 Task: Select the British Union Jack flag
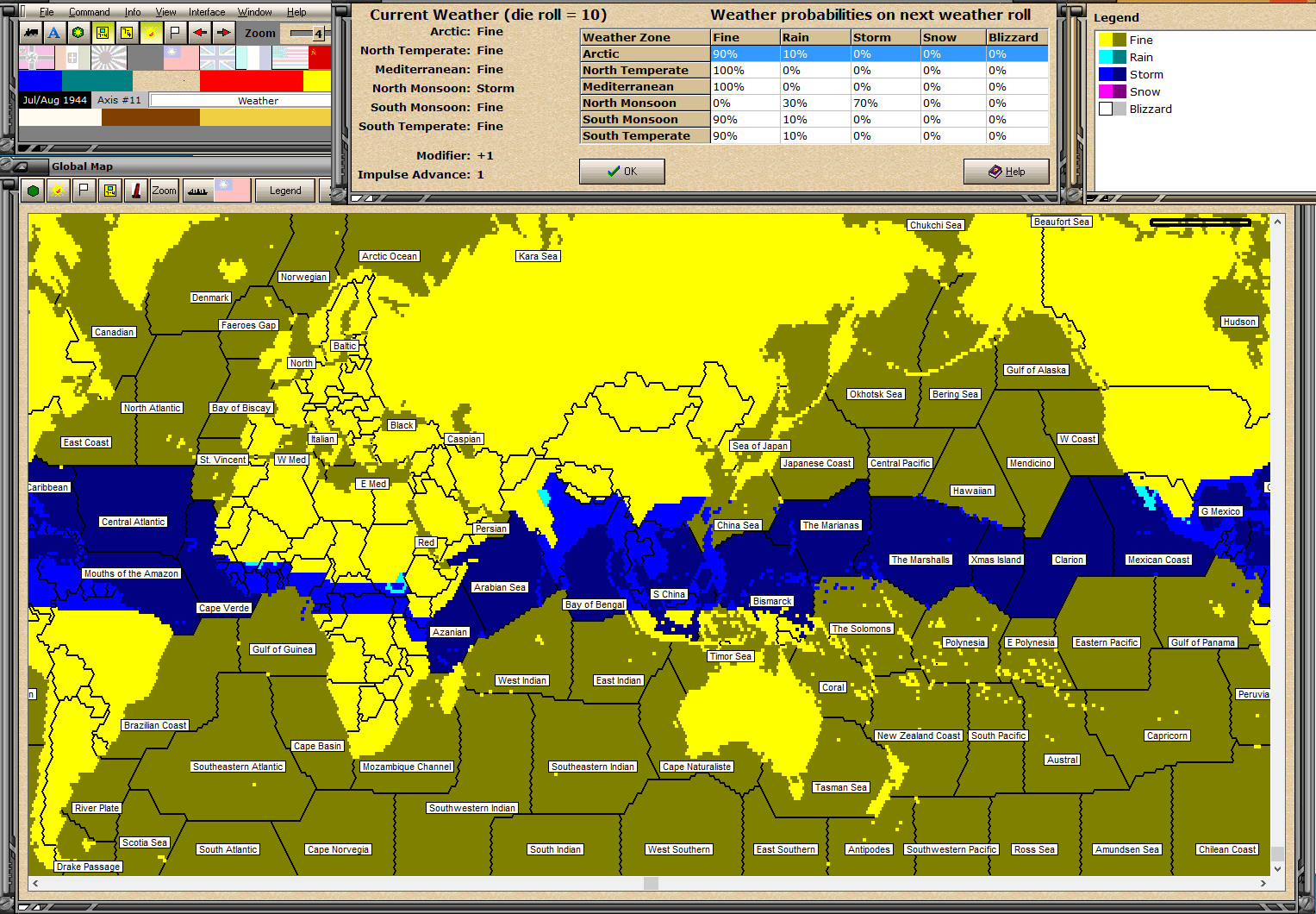pos(217,58)
